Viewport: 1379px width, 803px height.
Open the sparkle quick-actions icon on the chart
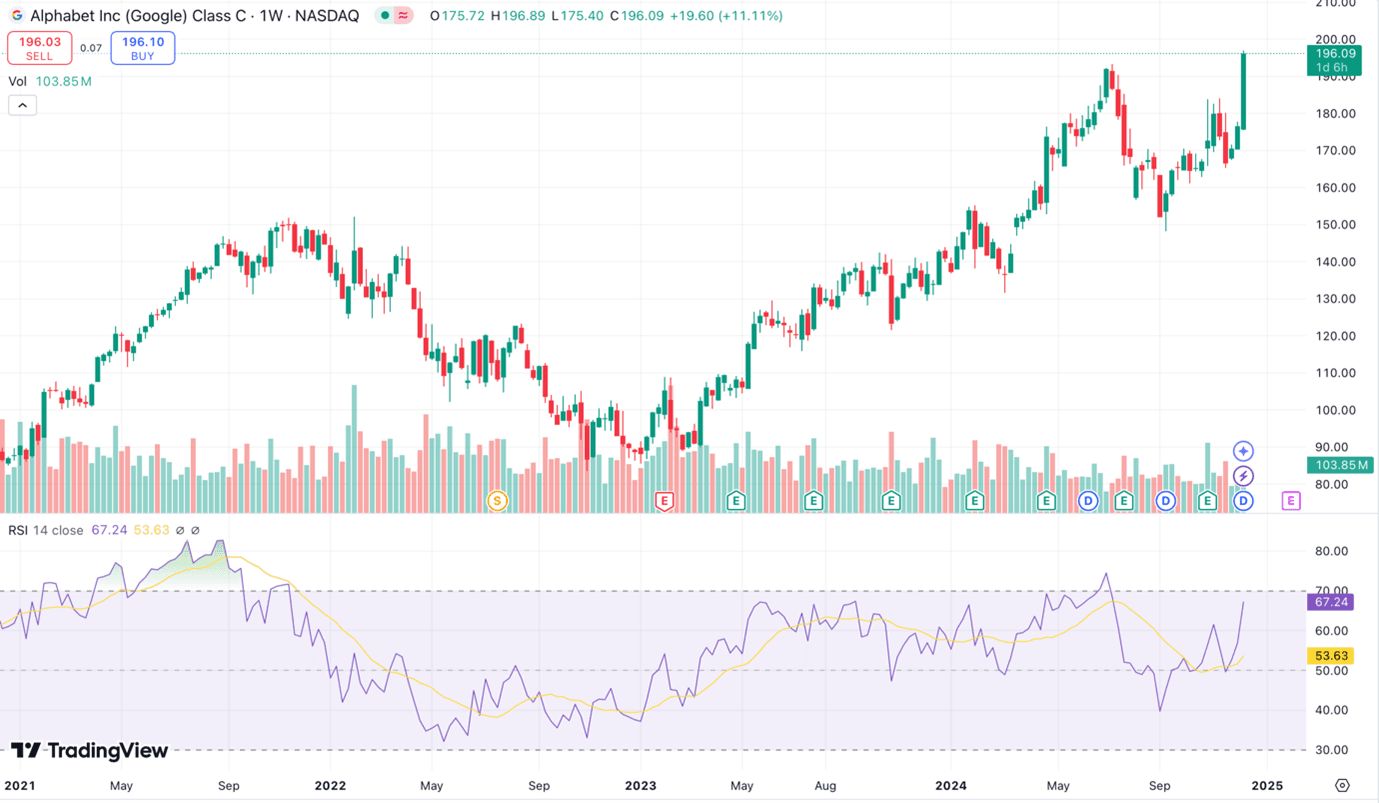(x=1243, y=450)
